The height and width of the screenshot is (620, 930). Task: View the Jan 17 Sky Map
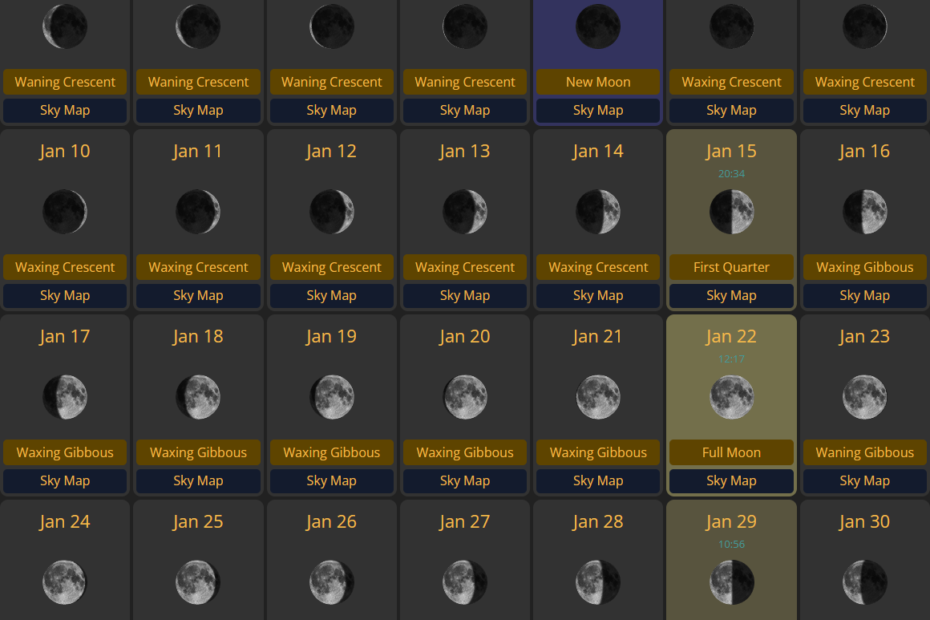65,481
